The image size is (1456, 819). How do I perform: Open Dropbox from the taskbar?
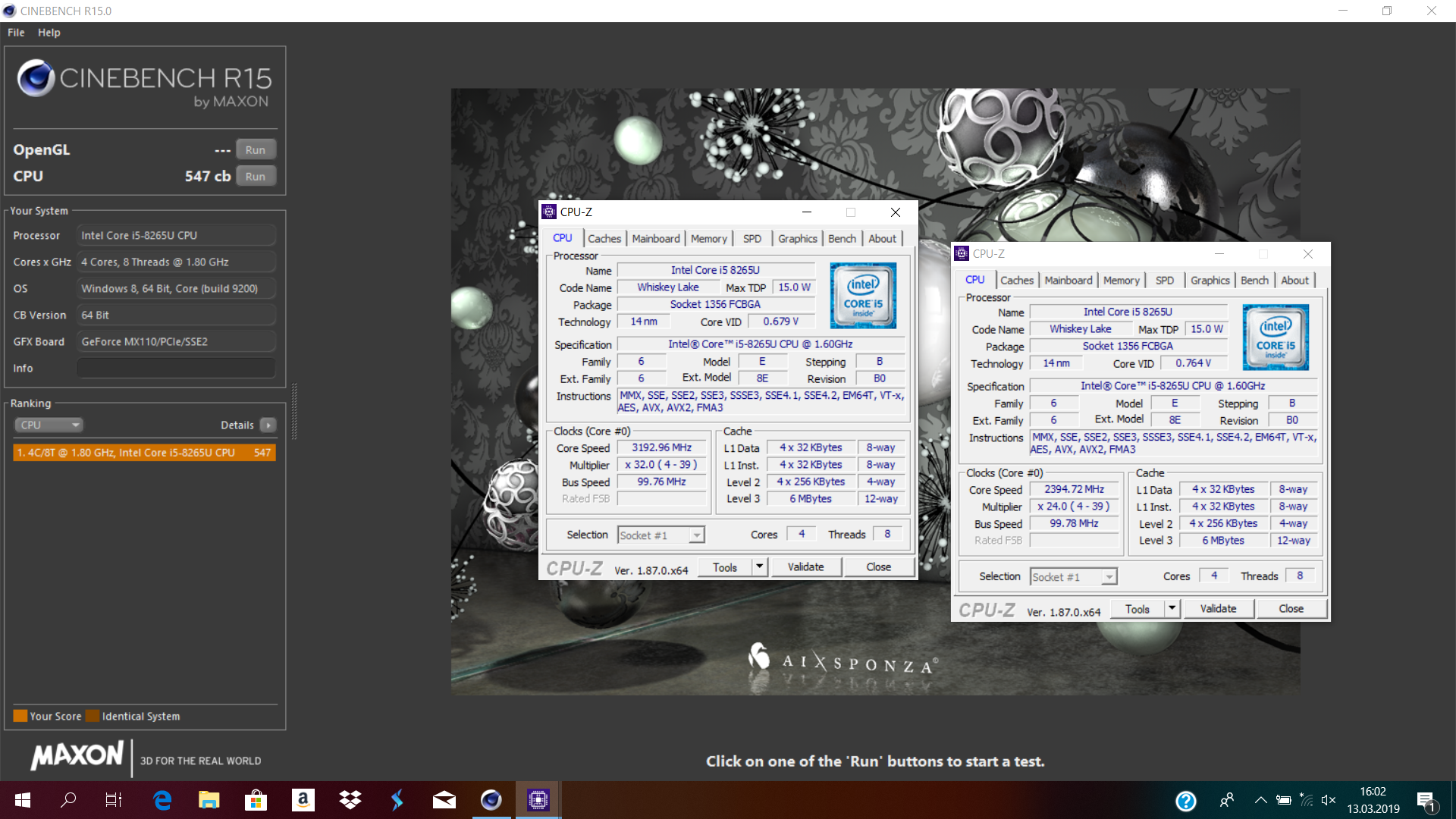(x=350, y=800)
